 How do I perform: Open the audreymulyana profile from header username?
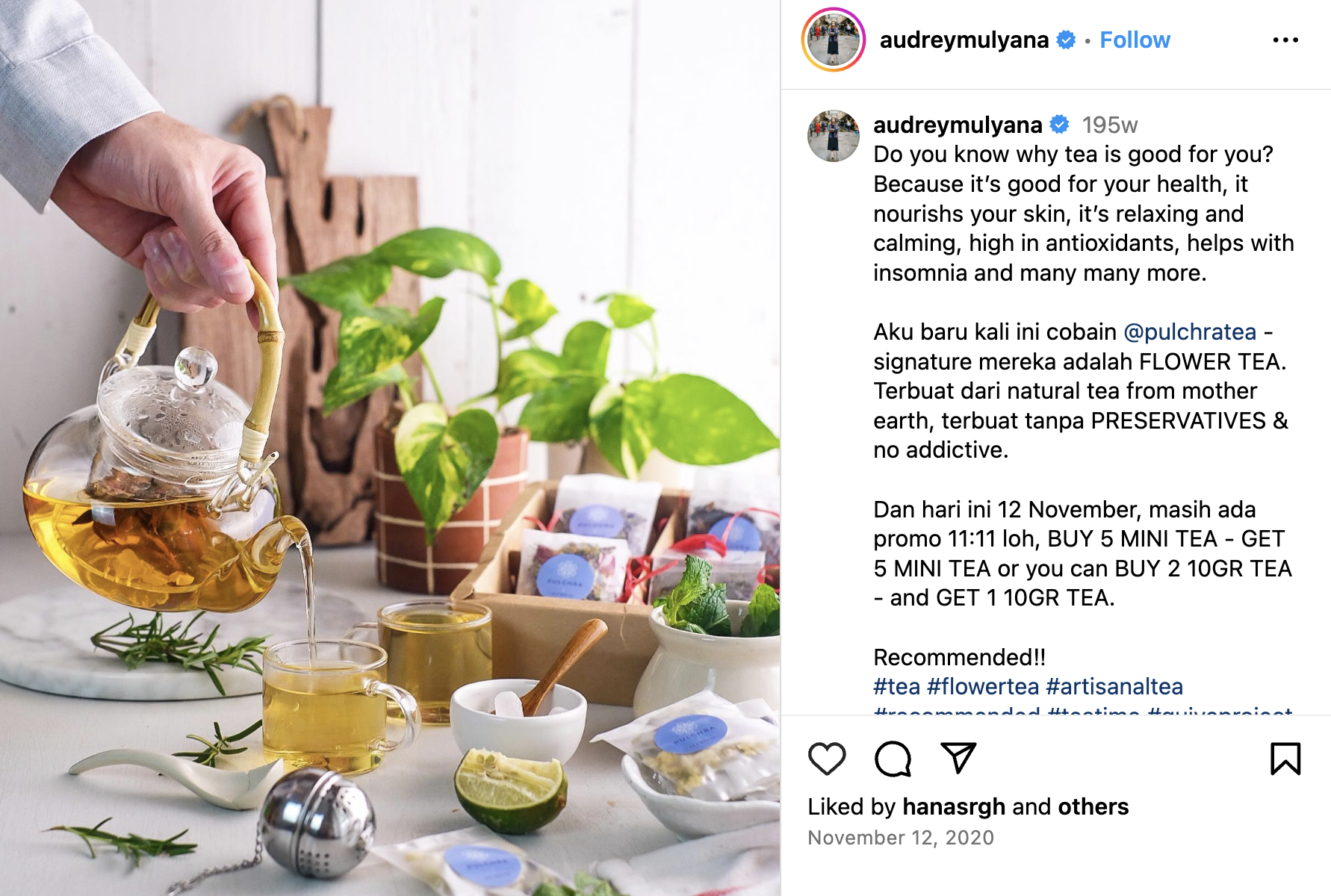[964, 40]
